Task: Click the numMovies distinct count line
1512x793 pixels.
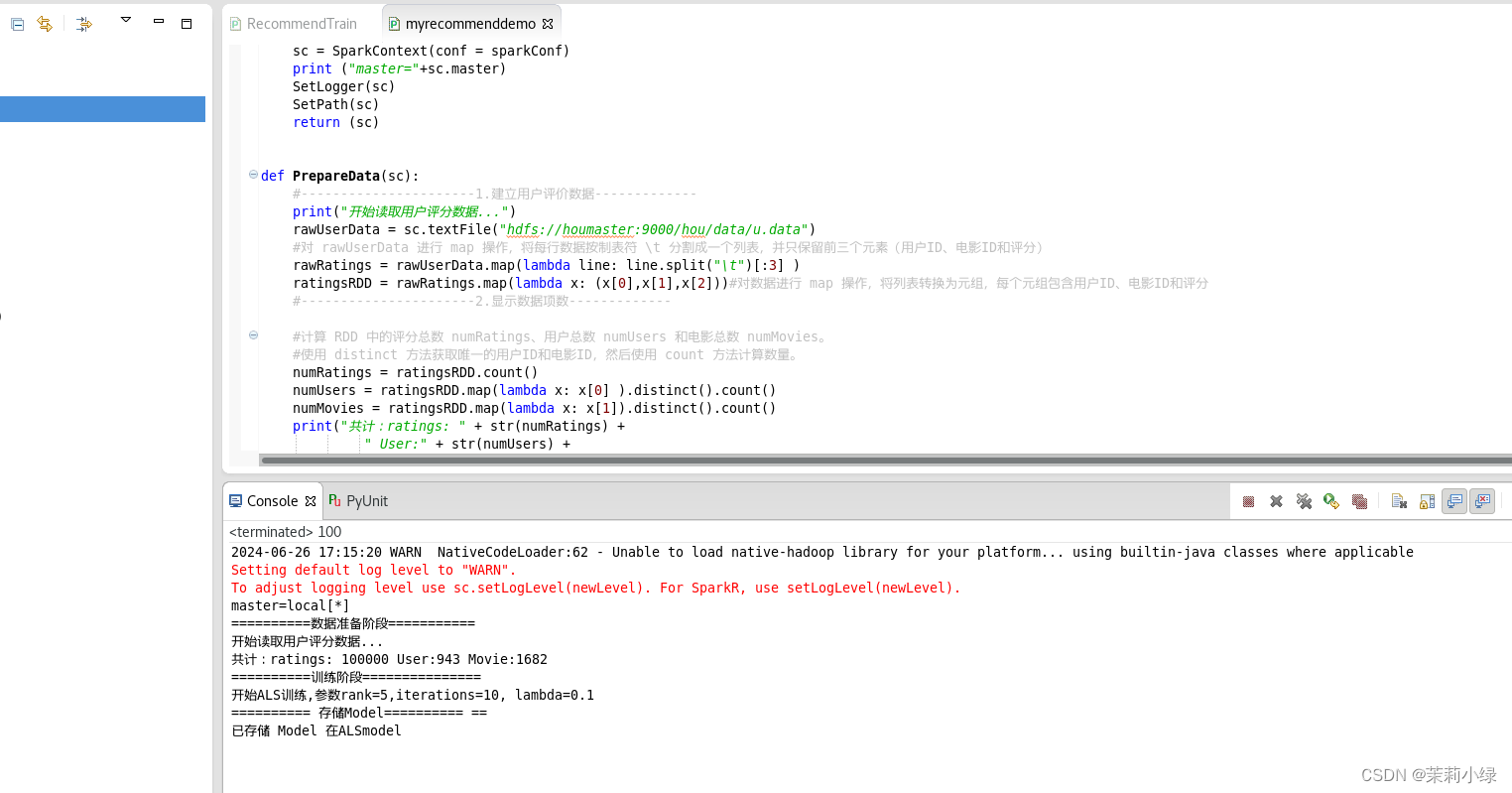Action: point(534,408)
